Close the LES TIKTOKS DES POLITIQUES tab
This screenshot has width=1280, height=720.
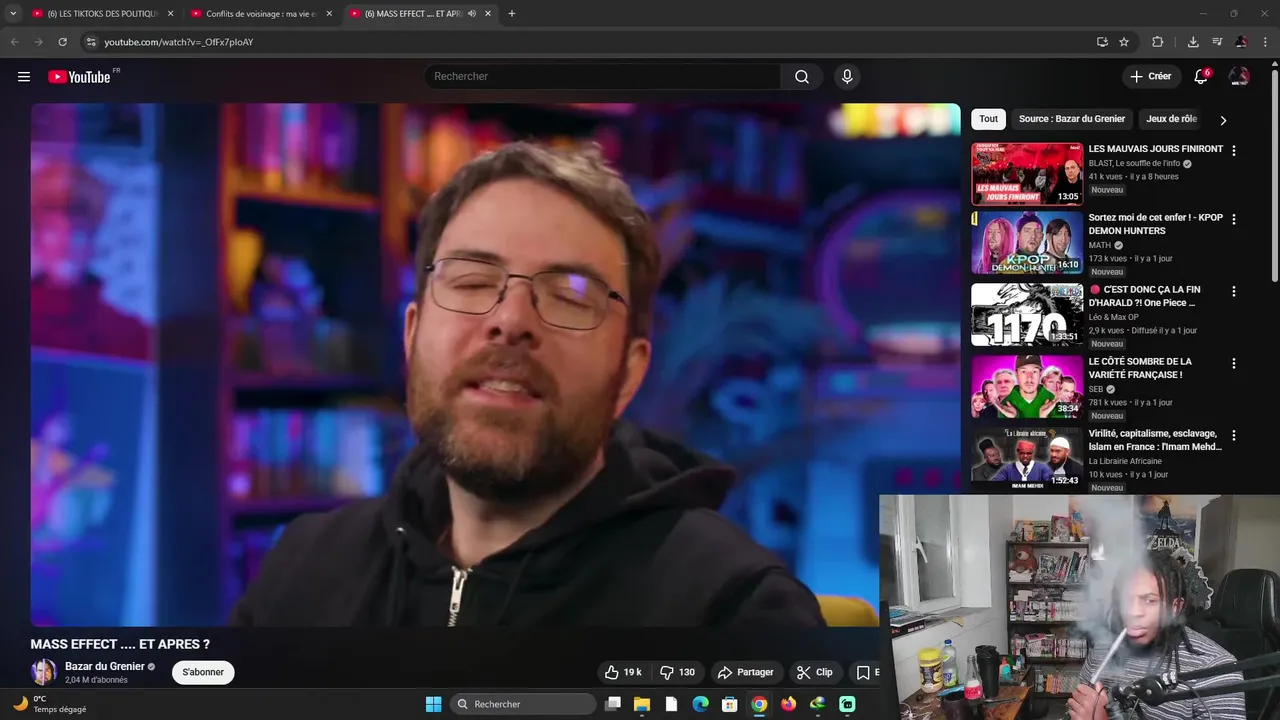(170, 14)
